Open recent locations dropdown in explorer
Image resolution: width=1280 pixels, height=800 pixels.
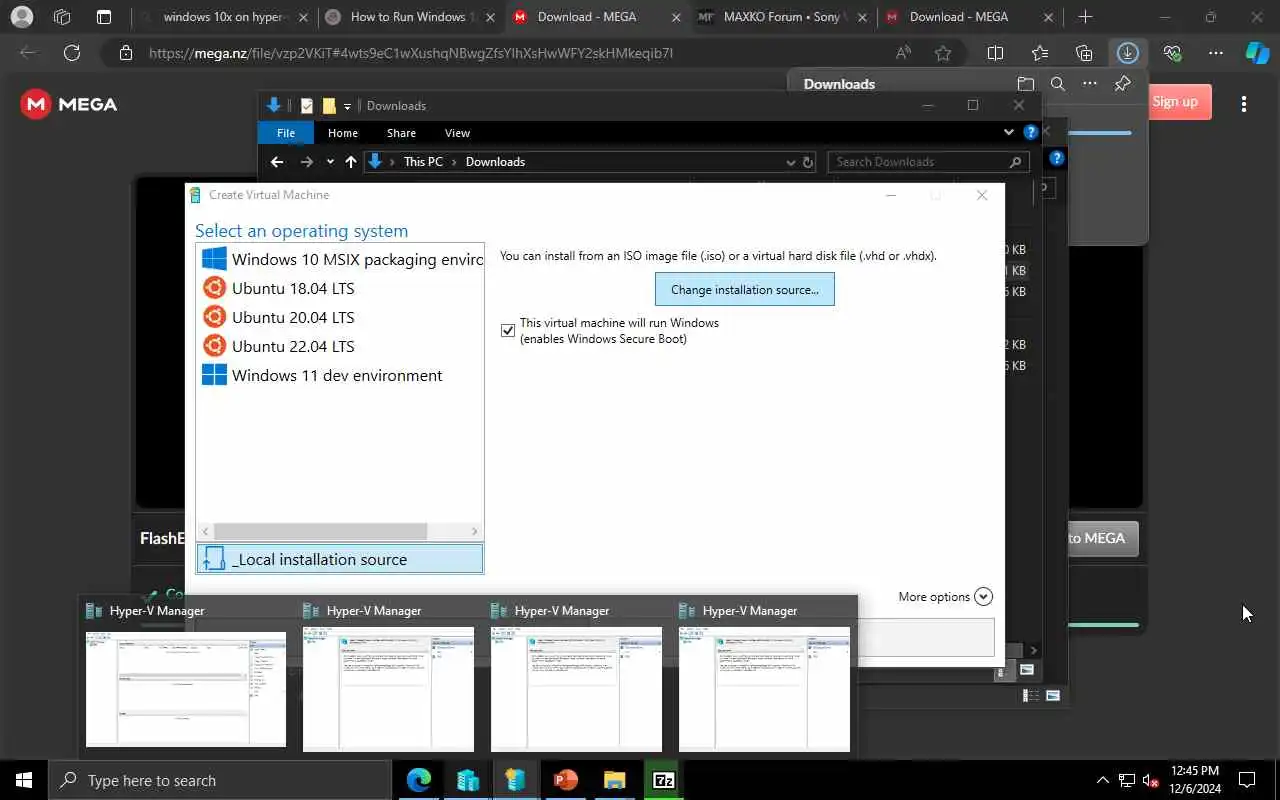[x=330, y=162]
